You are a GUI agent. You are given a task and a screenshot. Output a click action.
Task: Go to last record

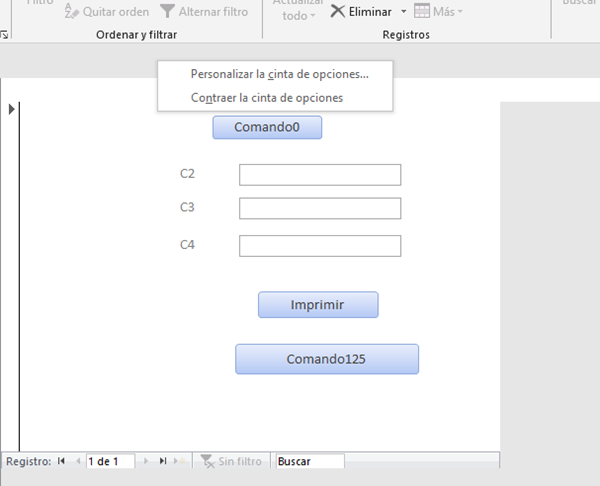pos(163,461)
